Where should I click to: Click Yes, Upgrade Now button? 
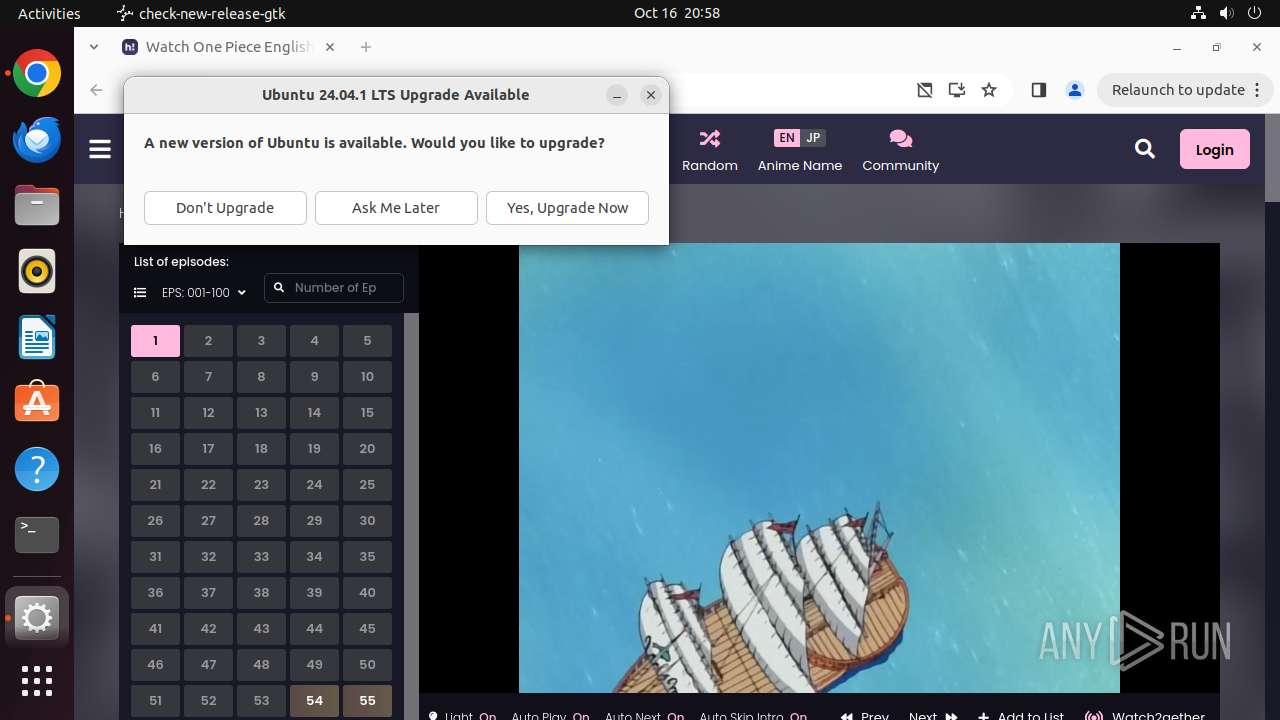click(567, 208)
